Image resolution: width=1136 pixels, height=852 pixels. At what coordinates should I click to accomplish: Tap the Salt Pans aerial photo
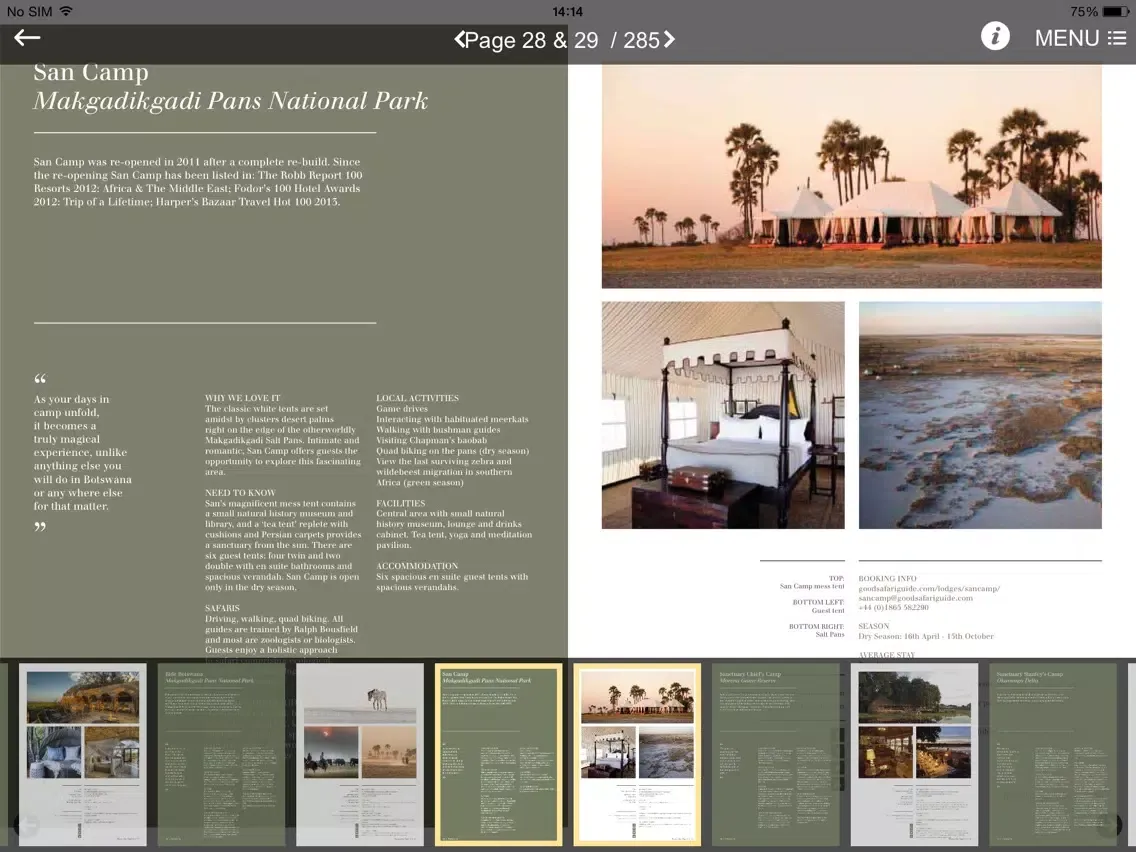click(x=980, y=415)
